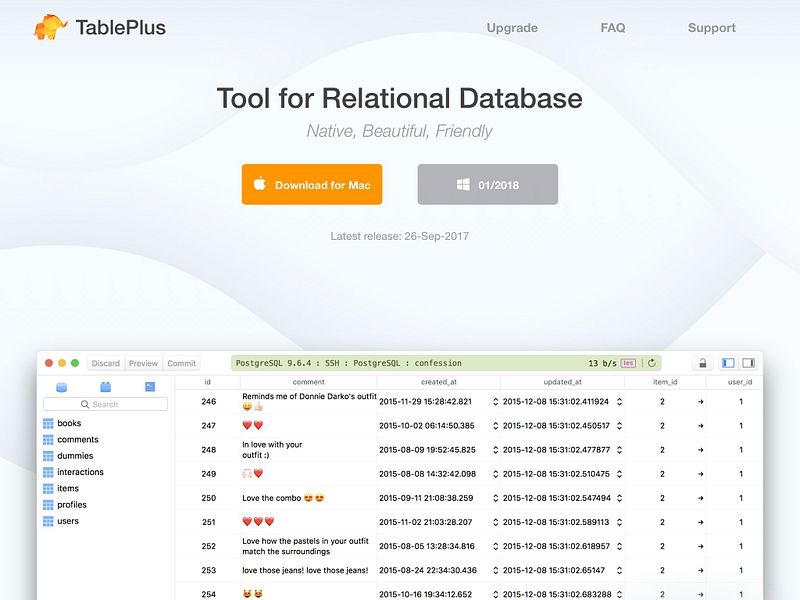Image resolution: width=800 pixels, height=600 pixels.
Task: Open the FAQ menu item
Action: pos(612,28)
